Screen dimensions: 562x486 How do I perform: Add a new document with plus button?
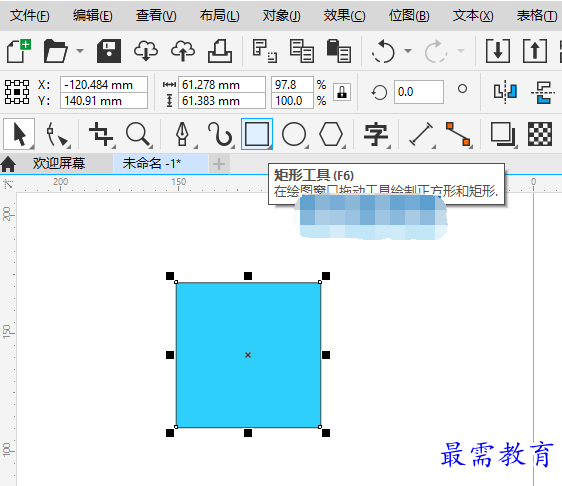point(219,164)
